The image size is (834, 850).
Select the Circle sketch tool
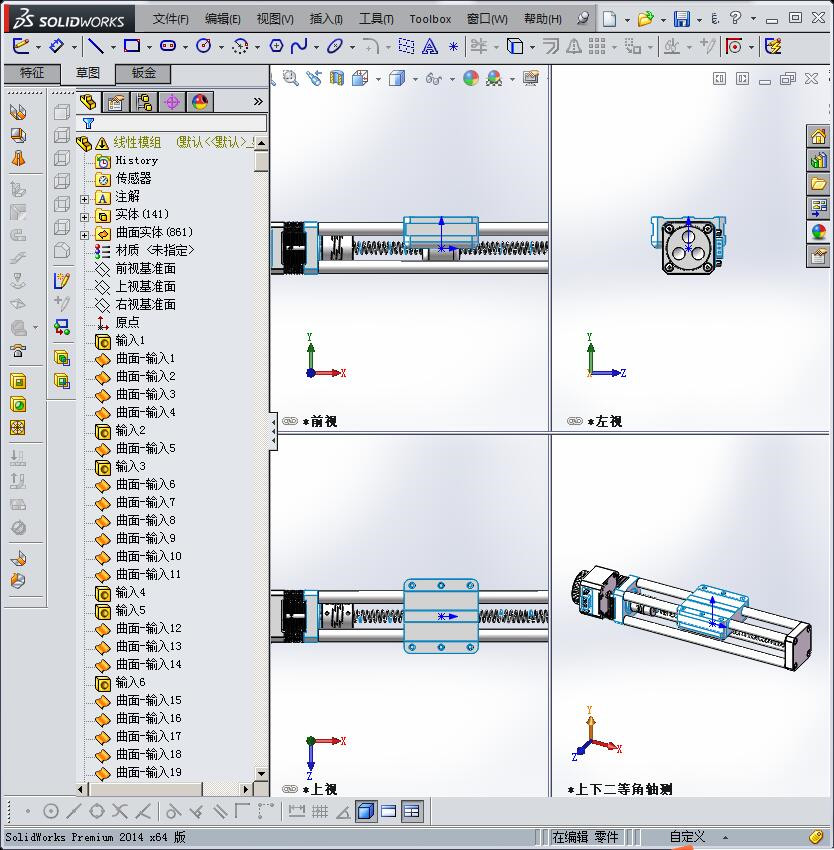click(203, 45)
